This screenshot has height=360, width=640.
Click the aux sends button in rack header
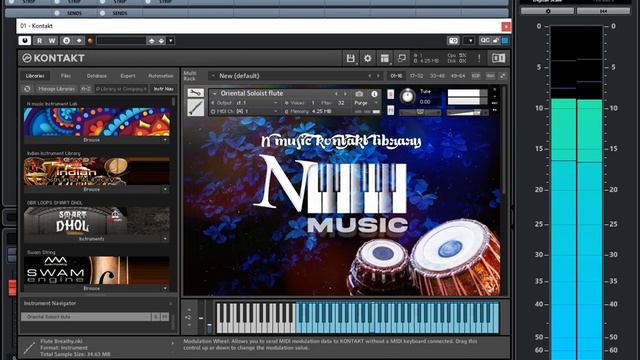tap(490, 76)
